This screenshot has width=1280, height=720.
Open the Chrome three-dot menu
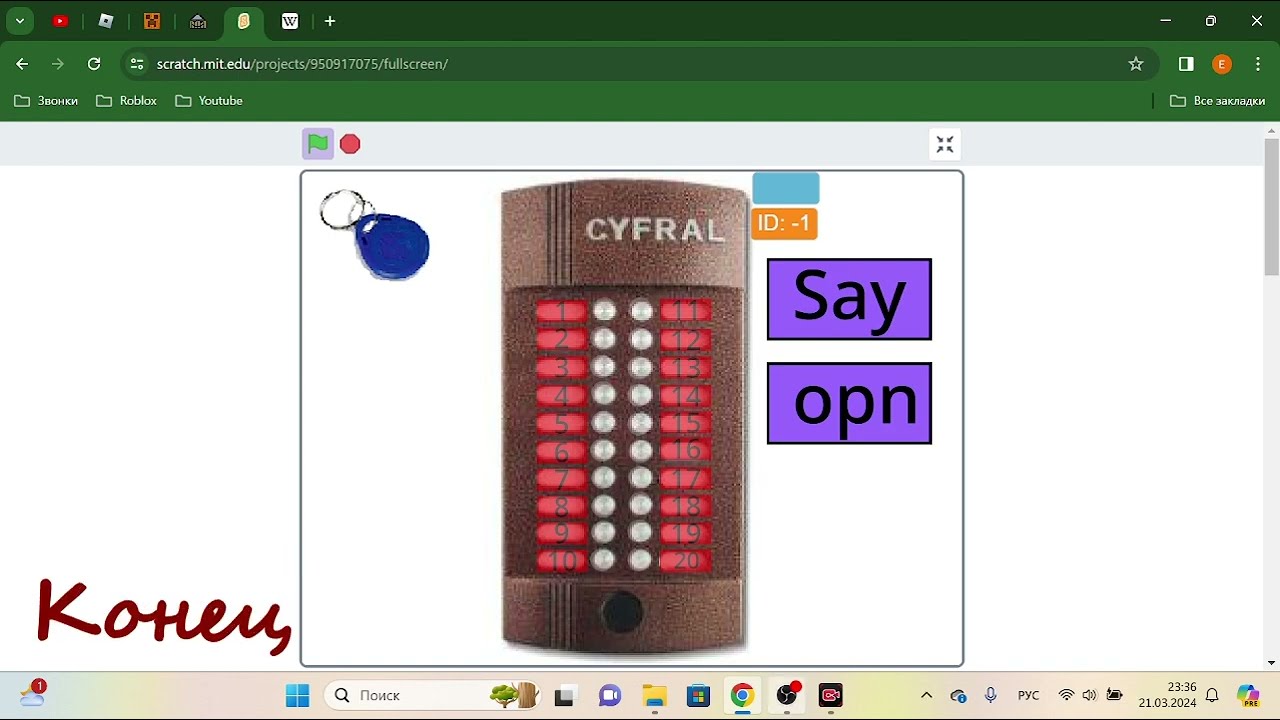(1258, 64)
